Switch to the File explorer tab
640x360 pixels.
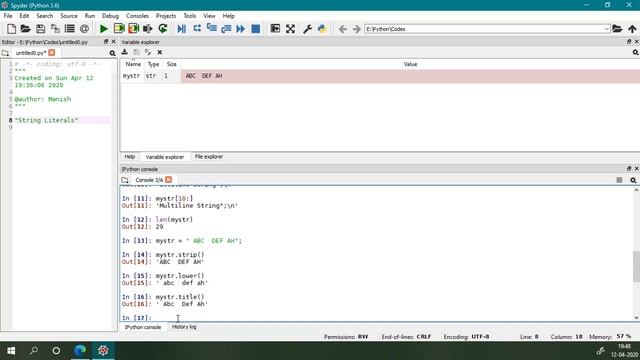[x=209, y=157]
